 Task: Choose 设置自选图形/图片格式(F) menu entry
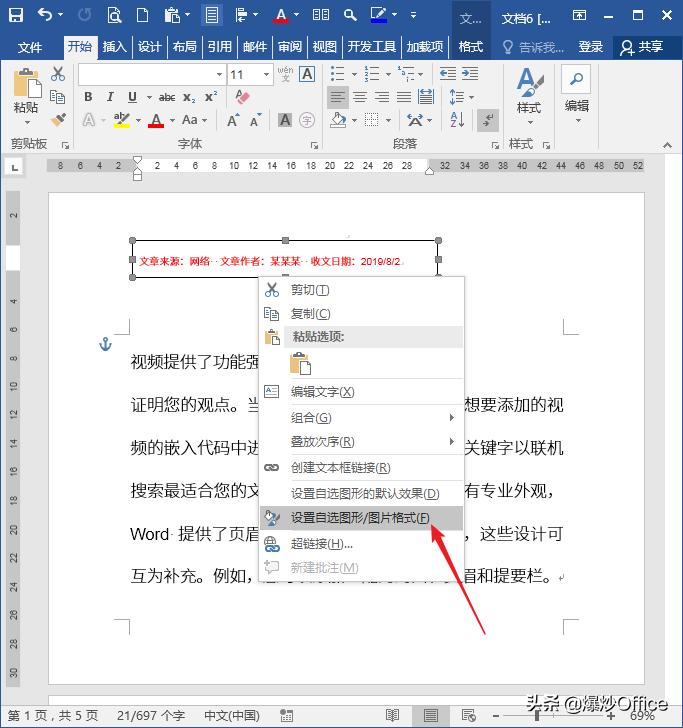(x=362, y=518)
